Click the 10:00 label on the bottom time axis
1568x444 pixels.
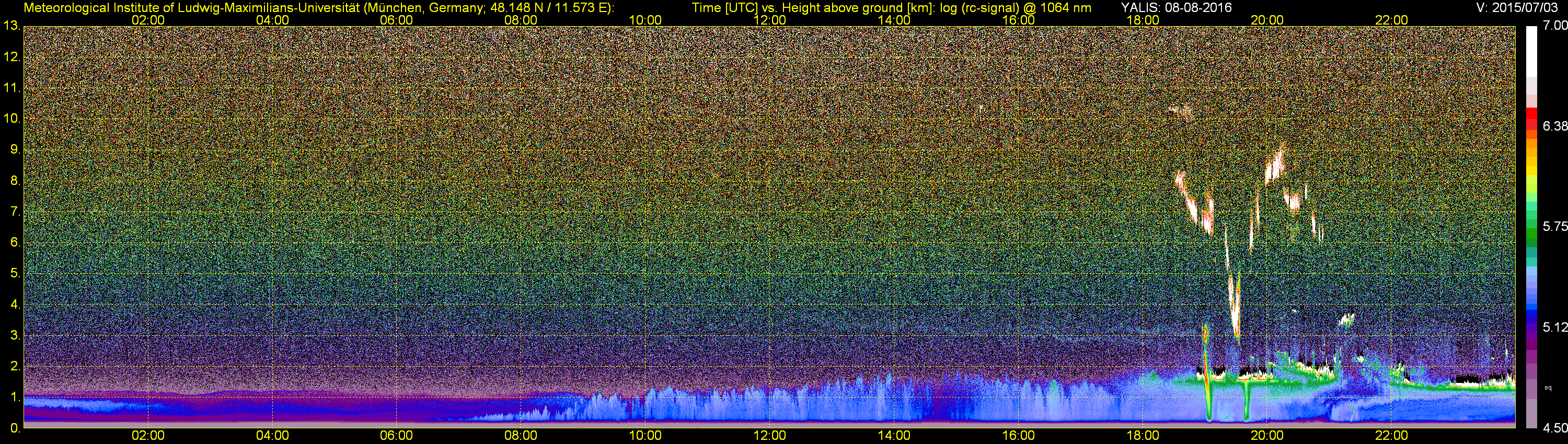(x=645, y=436)
